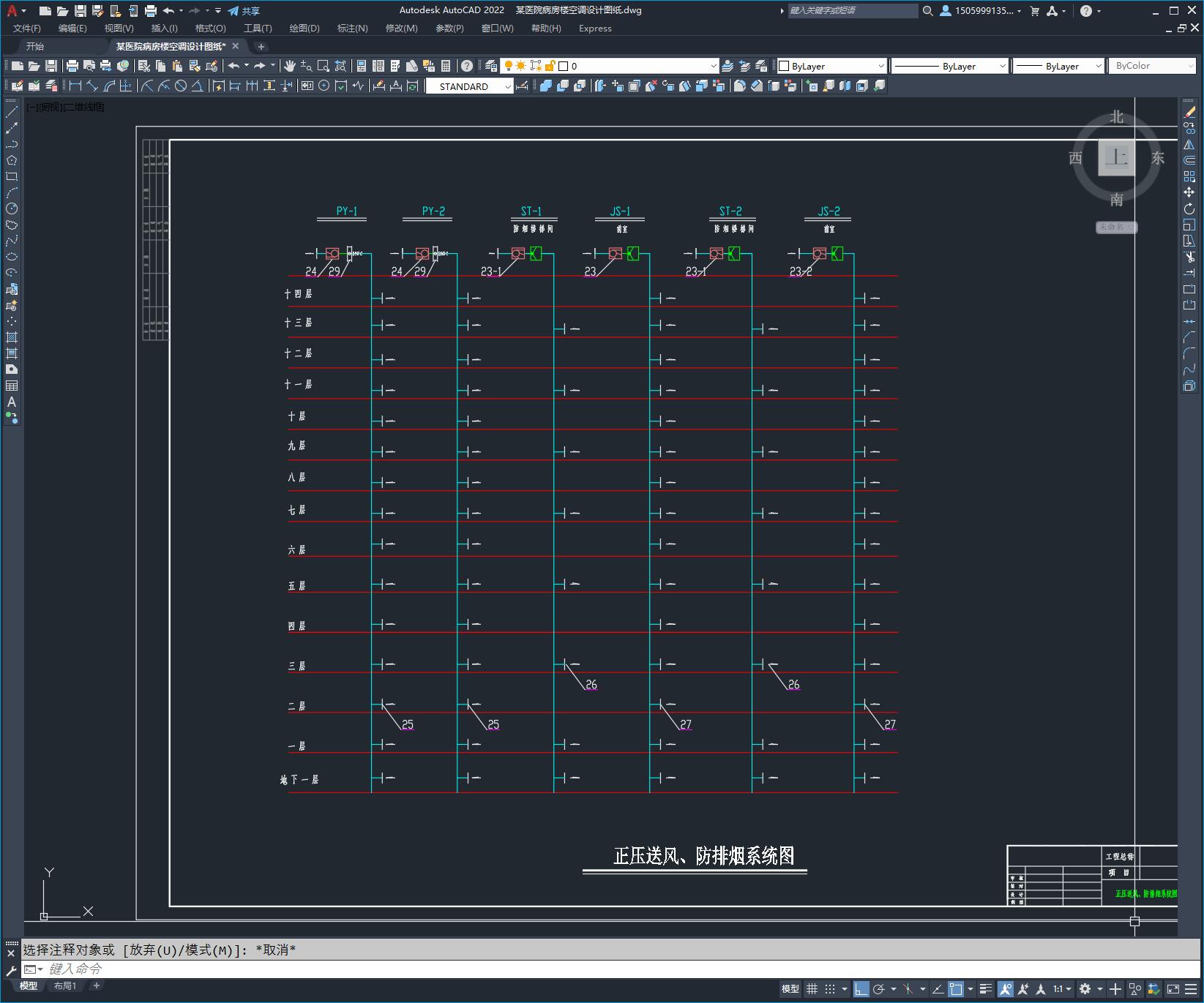Switch to the 开始 tab

(35, 46)
